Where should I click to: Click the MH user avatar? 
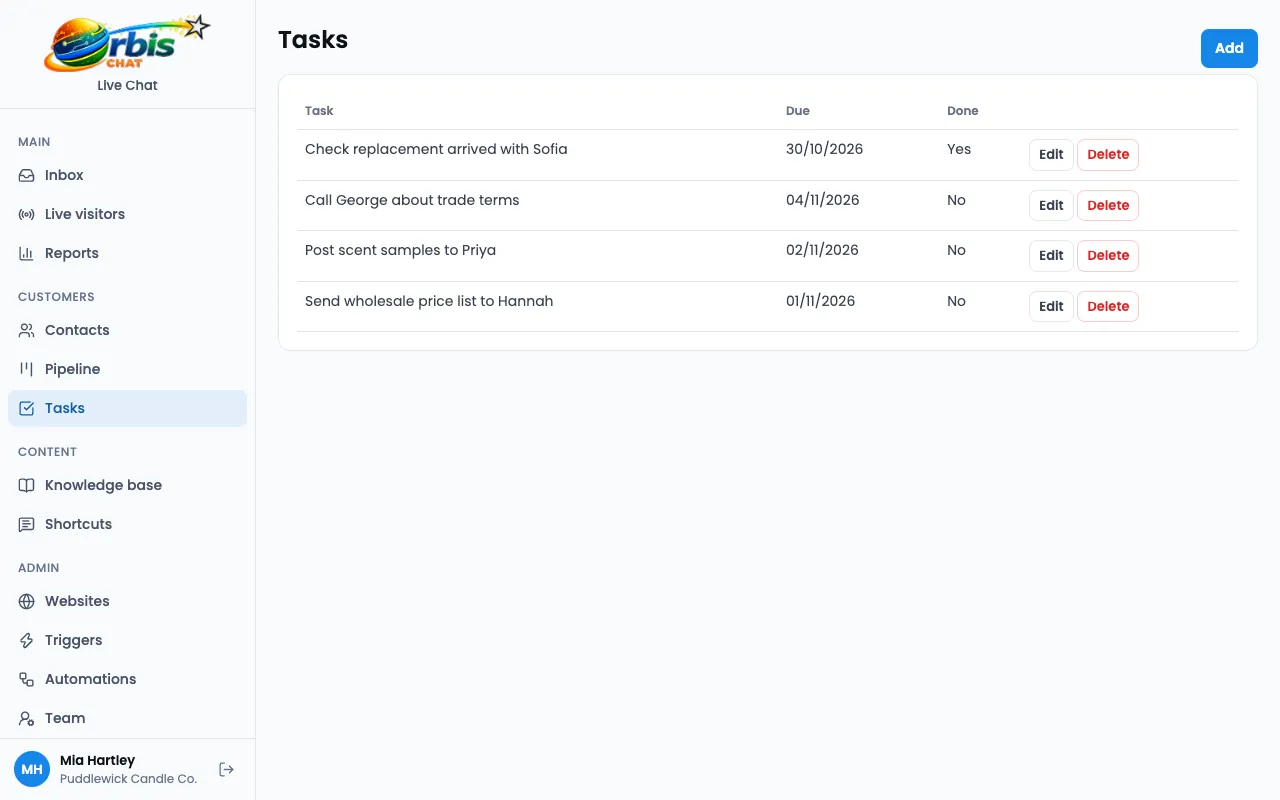pos(32,769)
